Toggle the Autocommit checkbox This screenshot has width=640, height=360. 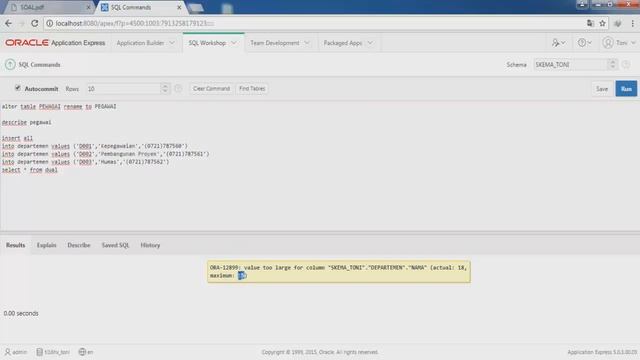(x=18, y=88)
